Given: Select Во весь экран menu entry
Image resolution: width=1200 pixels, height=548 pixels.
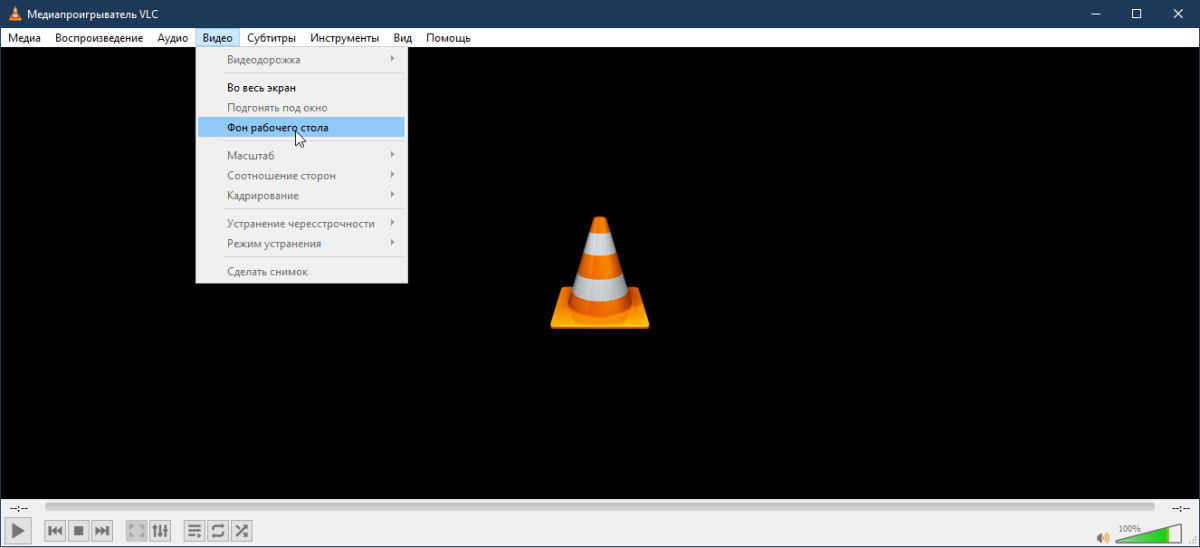Looking at the screenshot, I should (302, 88).
